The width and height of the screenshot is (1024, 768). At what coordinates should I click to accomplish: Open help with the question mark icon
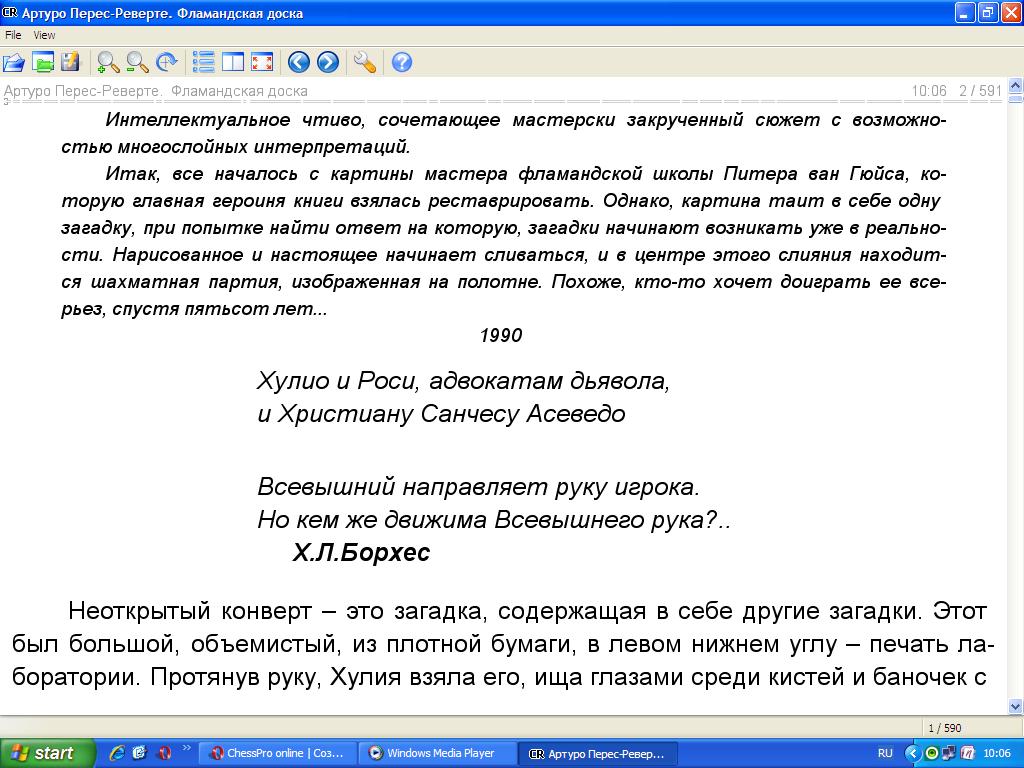coord(402,63)
